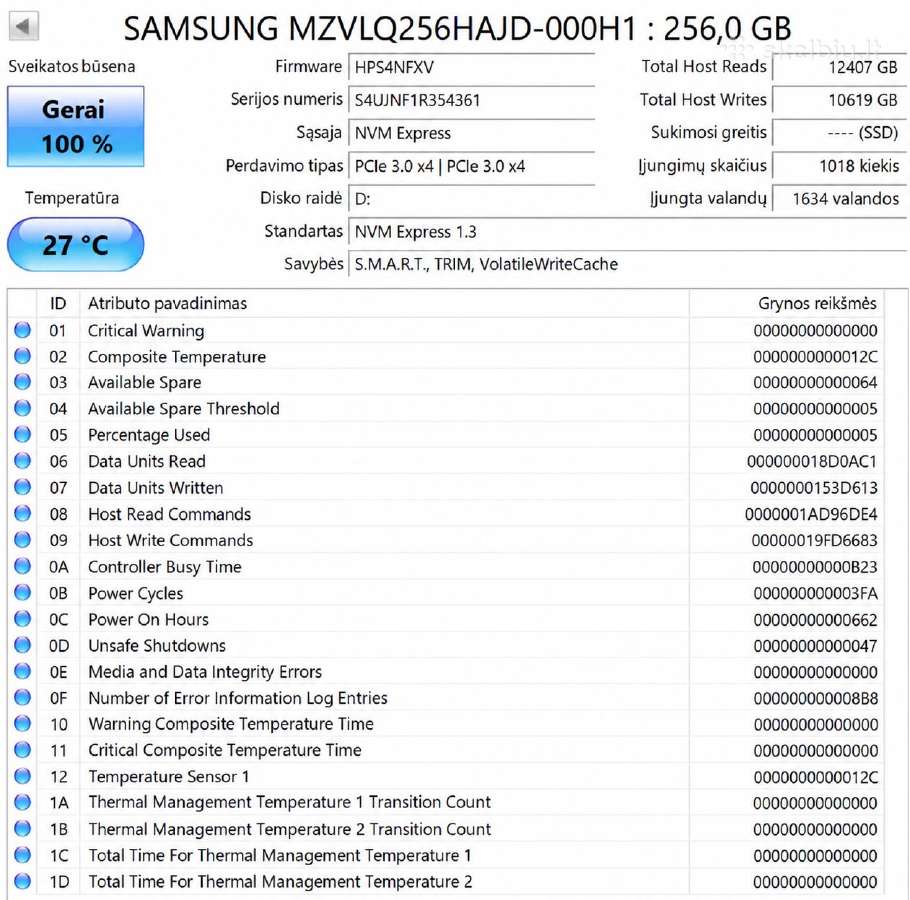Select the Unsafe Shutdowns attribute name

click(157, 646)
